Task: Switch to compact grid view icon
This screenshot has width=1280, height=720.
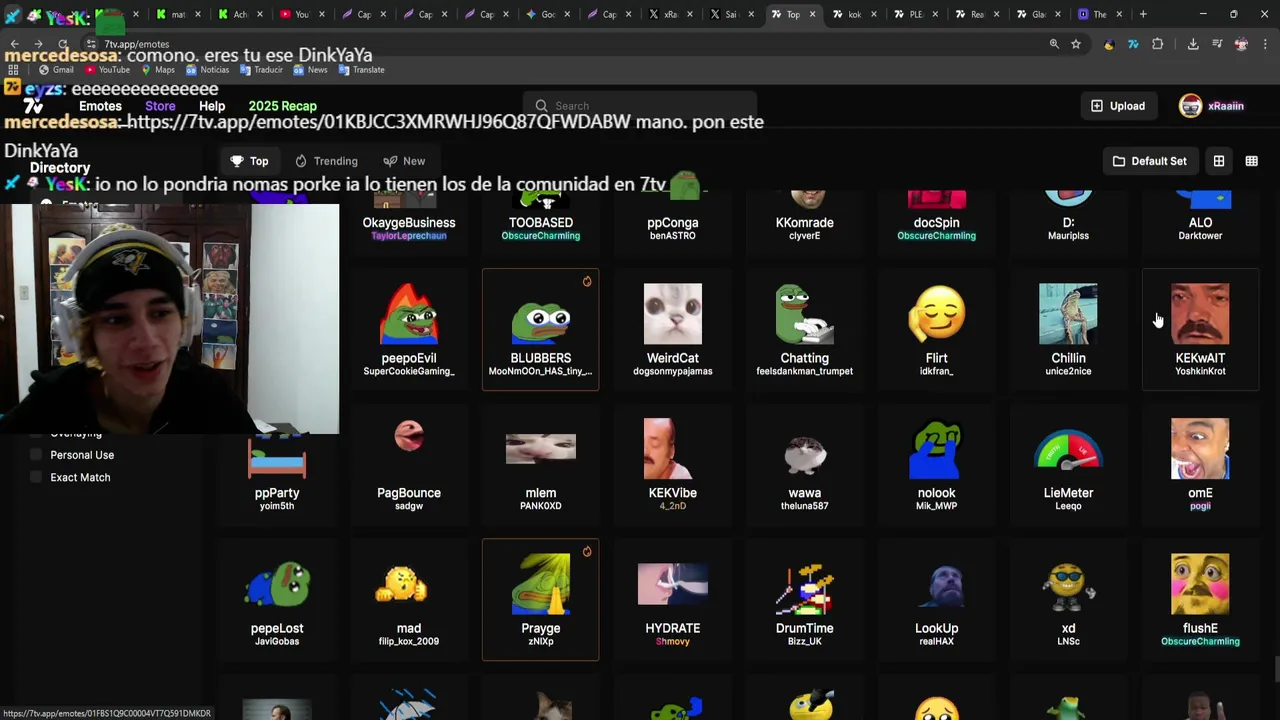Action: 1251,161
